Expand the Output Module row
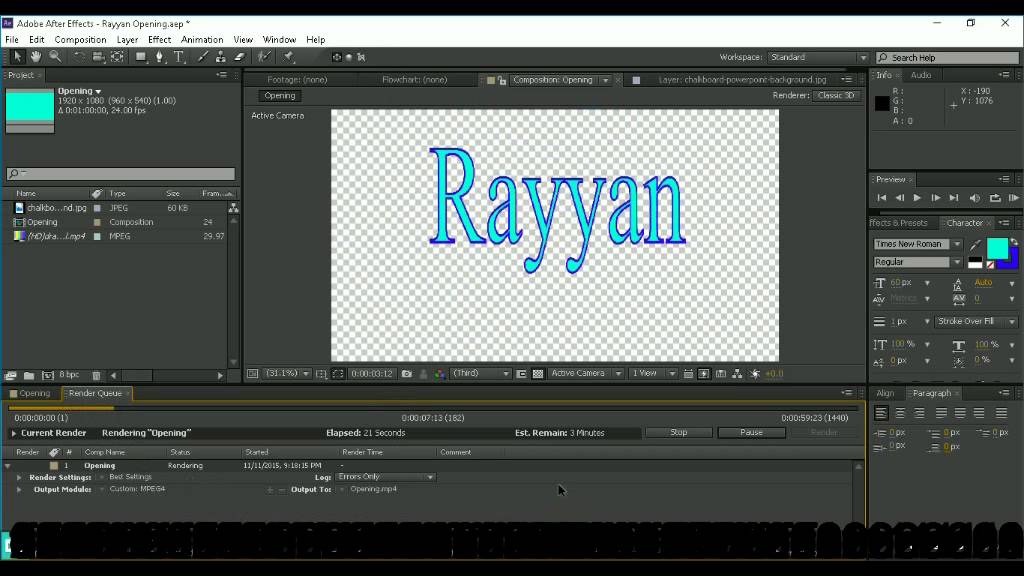1024x576 pixels. click(19, 489)
